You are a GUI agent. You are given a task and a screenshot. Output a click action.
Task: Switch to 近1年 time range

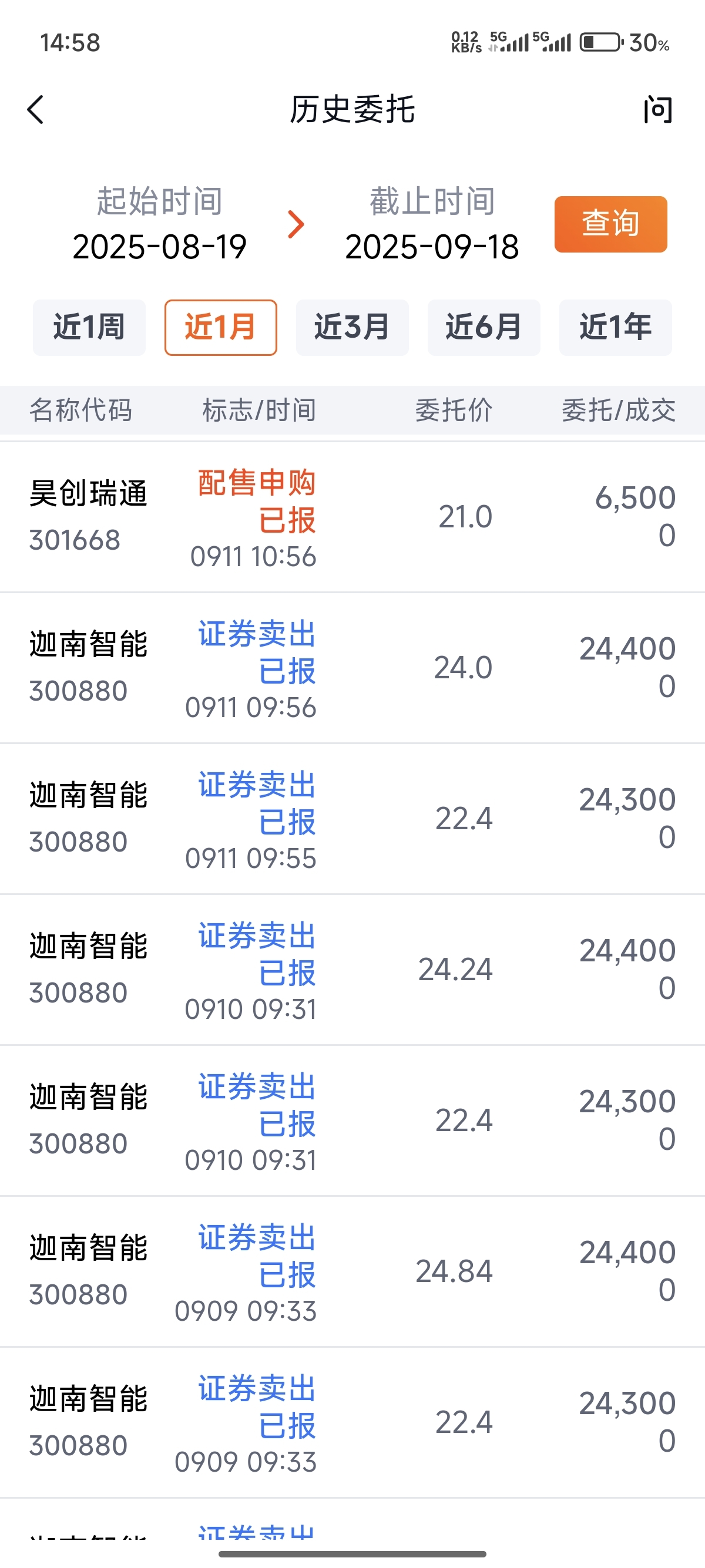click(616, 328)
